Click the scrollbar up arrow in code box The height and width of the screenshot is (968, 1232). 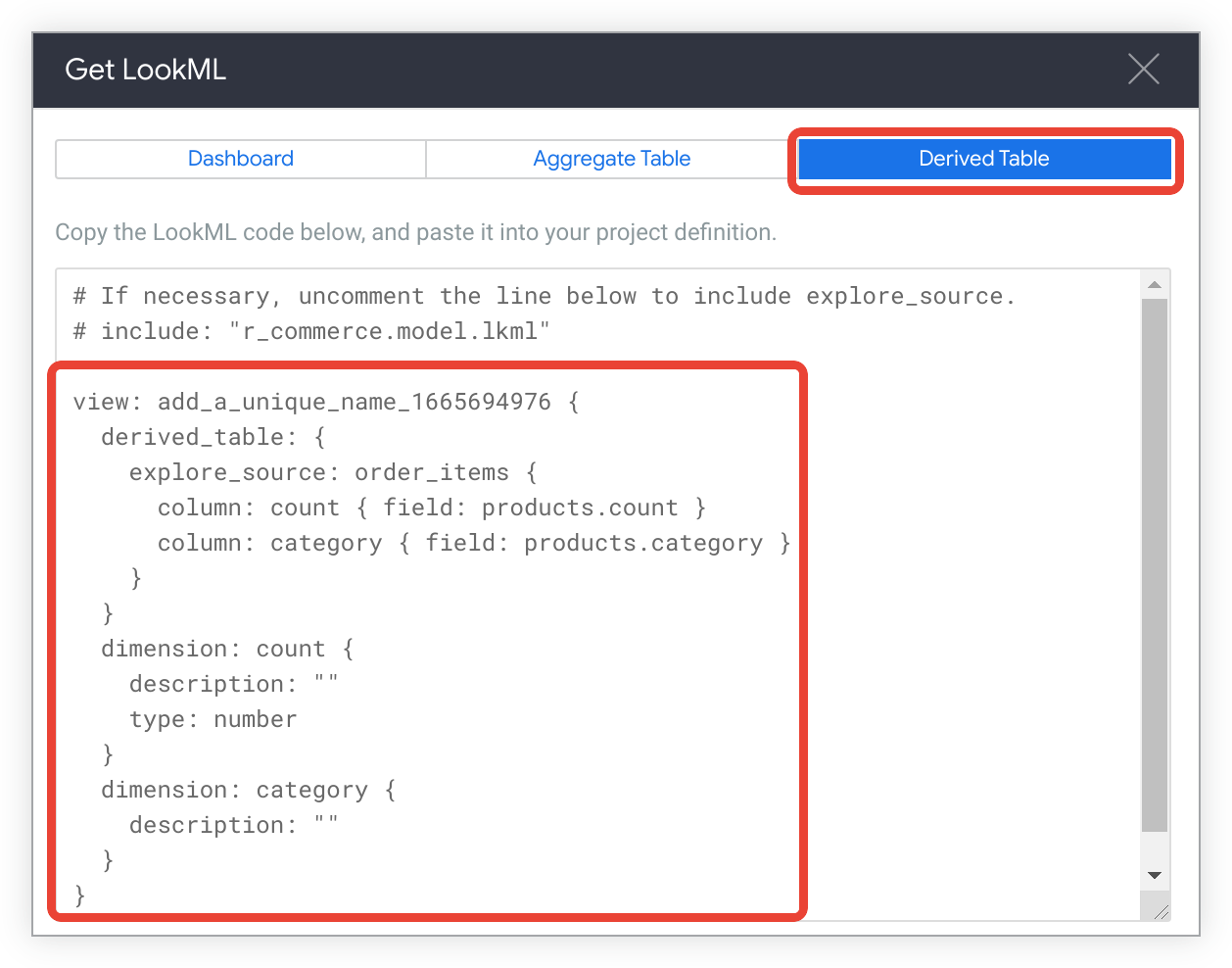pos(1155,285)
